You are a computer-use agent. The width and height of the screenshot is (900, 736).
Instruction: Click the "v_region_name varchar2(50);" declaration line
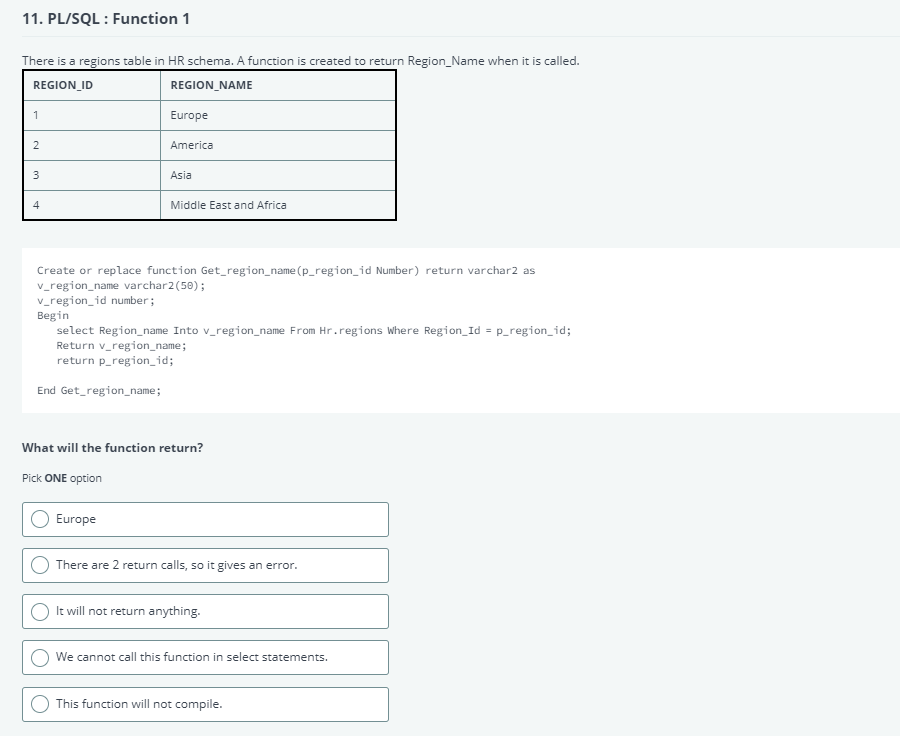click(x=121, y=285)
